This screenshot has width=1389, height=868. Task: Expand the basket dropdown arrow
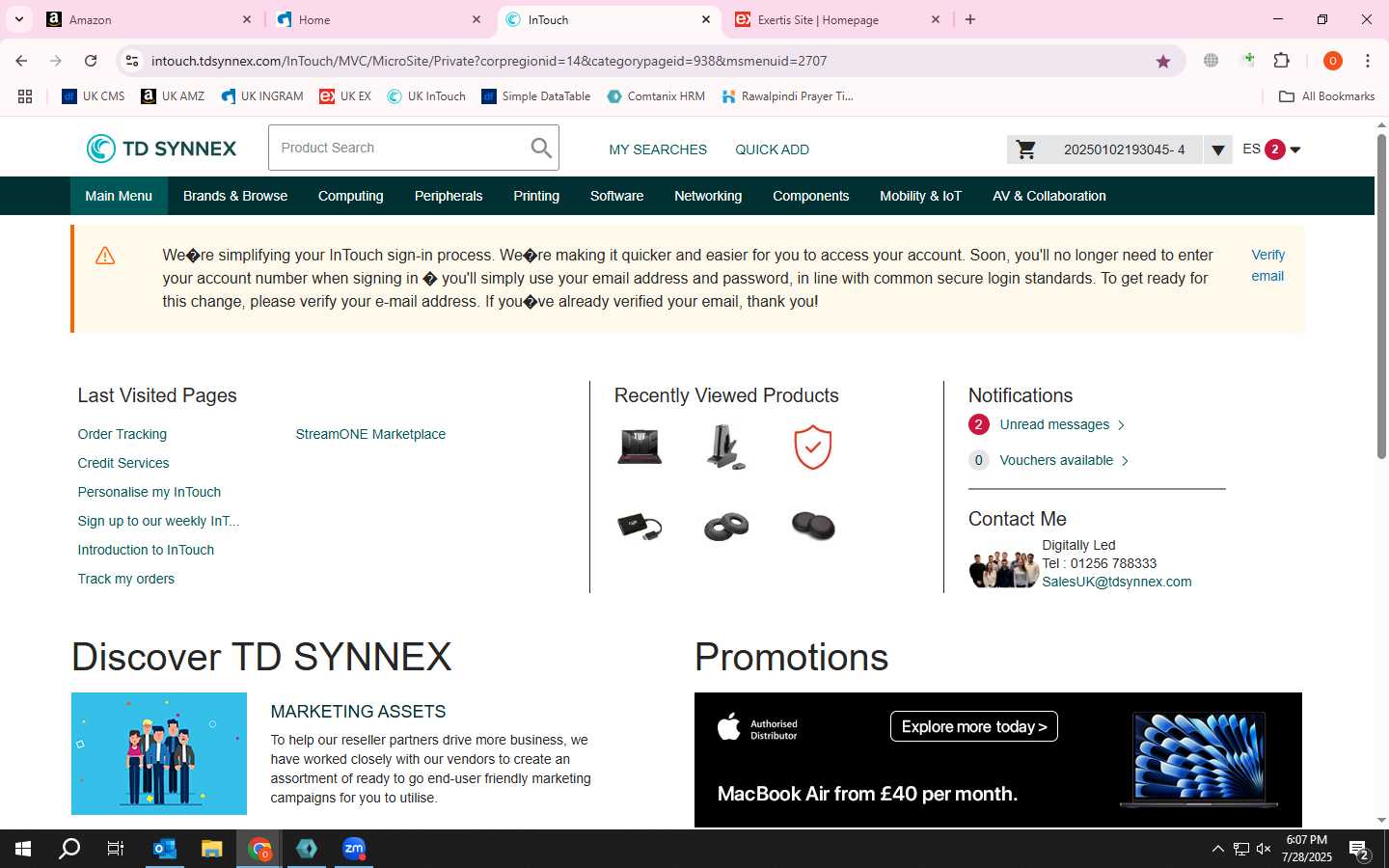click(1218, 149)
